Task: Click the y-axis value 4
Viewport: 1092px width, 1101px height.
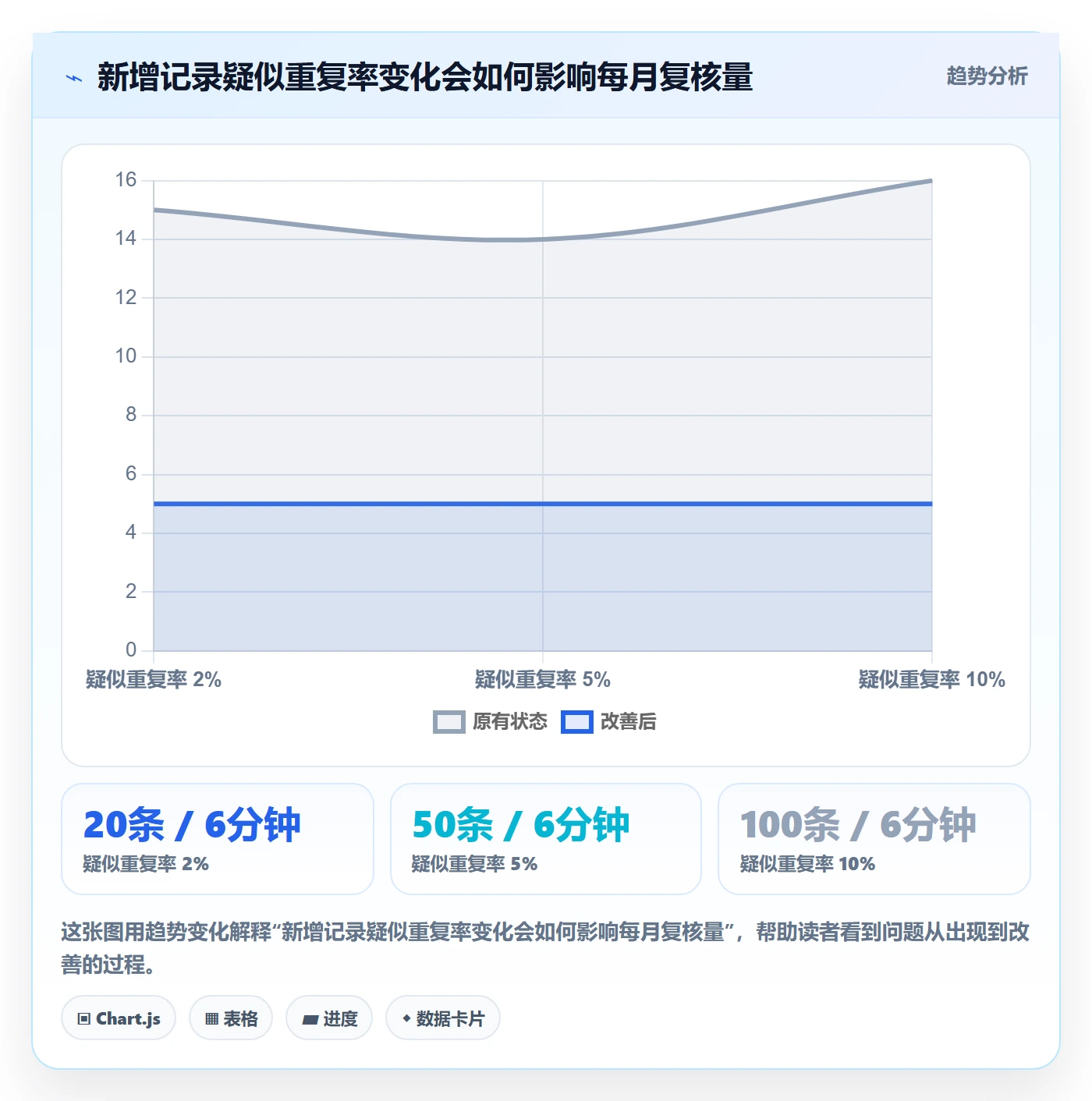Action: [x=131, y=533]
